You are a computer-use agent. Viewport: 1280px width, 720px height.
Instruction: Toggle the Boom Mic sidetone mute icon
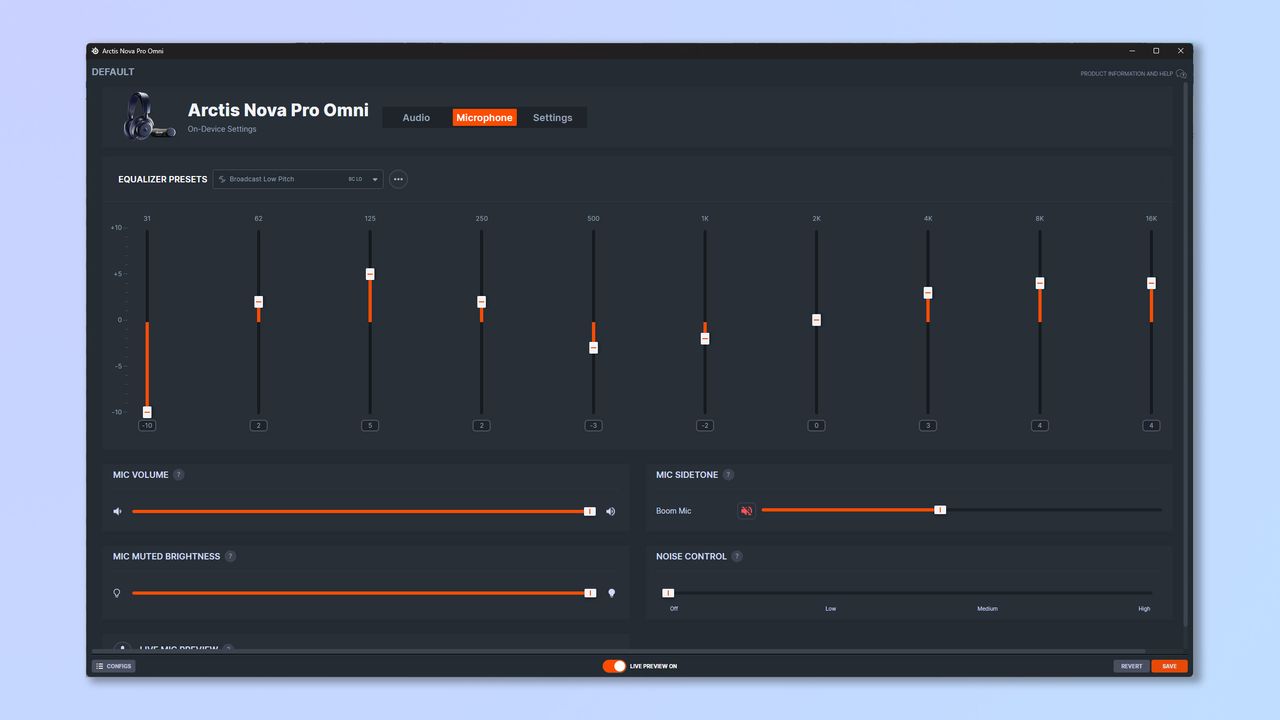746,511
